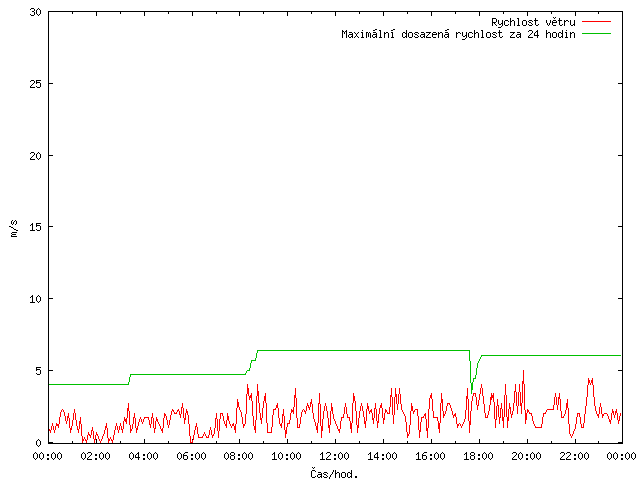The image size is (640, 480).
Task: Click the 20:00 time label
Action: 527,456
